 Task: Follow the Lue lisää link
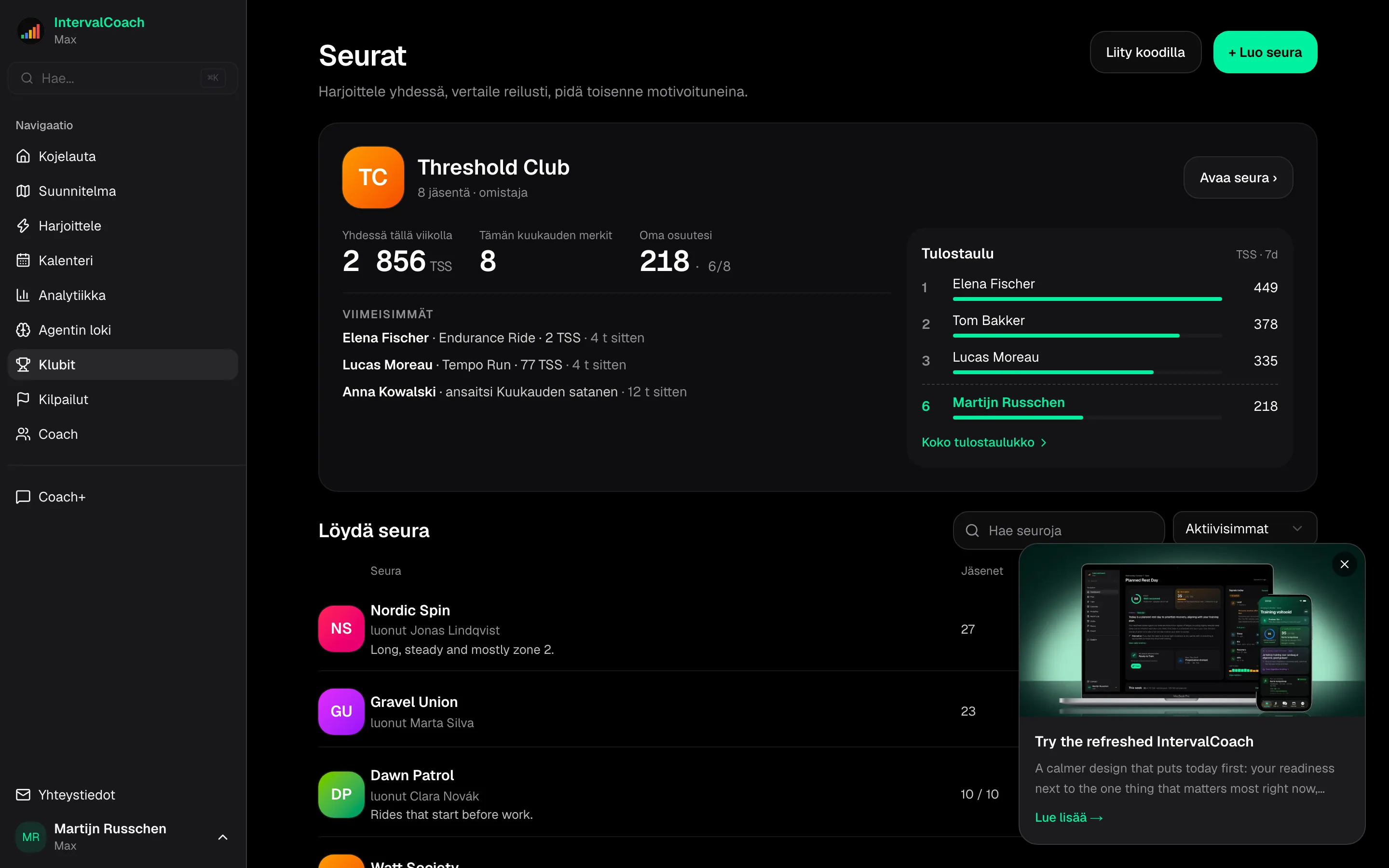[1068, 817]
